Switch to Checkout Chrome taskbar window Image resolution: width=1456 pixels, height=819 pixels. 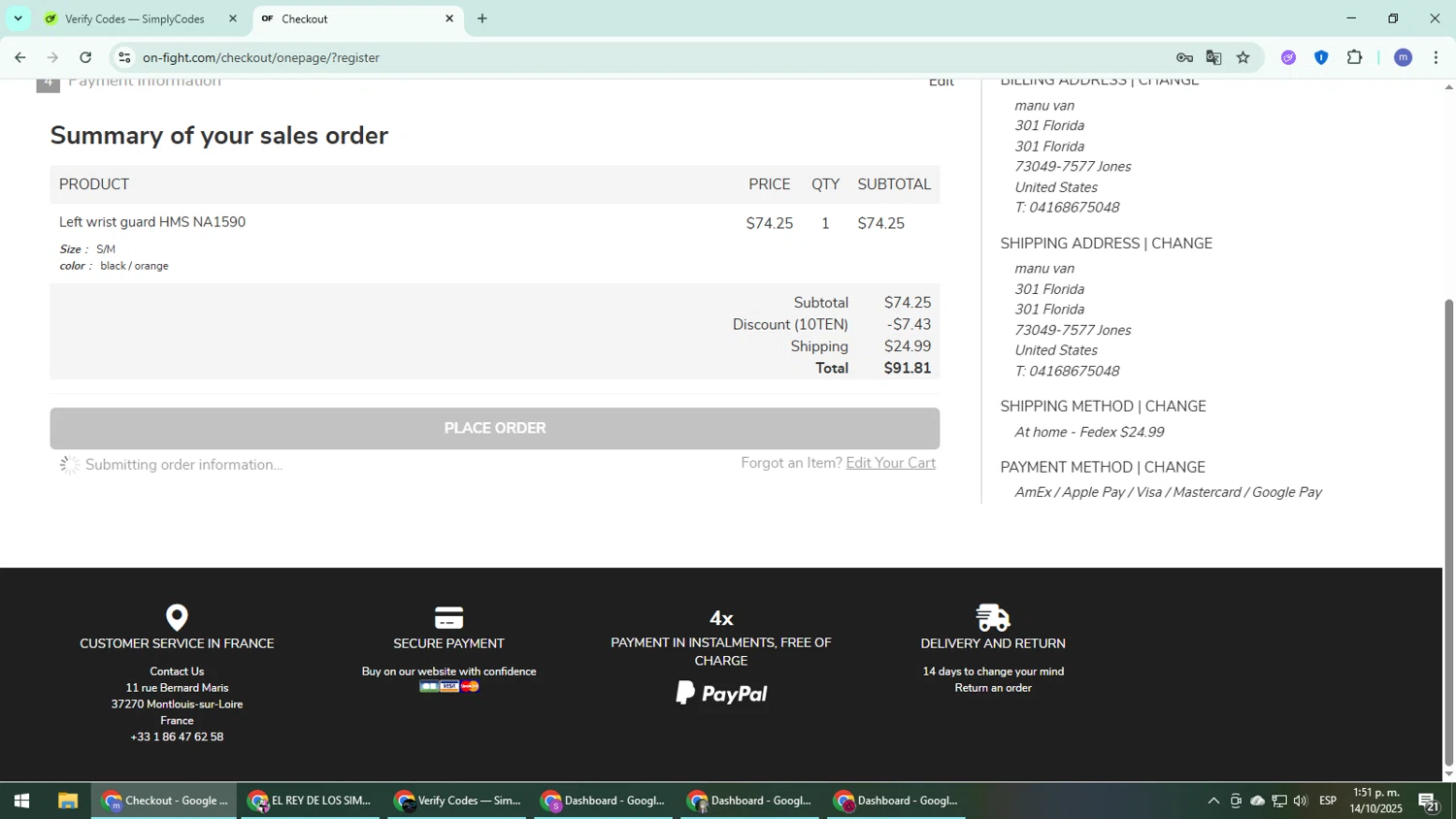coord(164,801)
